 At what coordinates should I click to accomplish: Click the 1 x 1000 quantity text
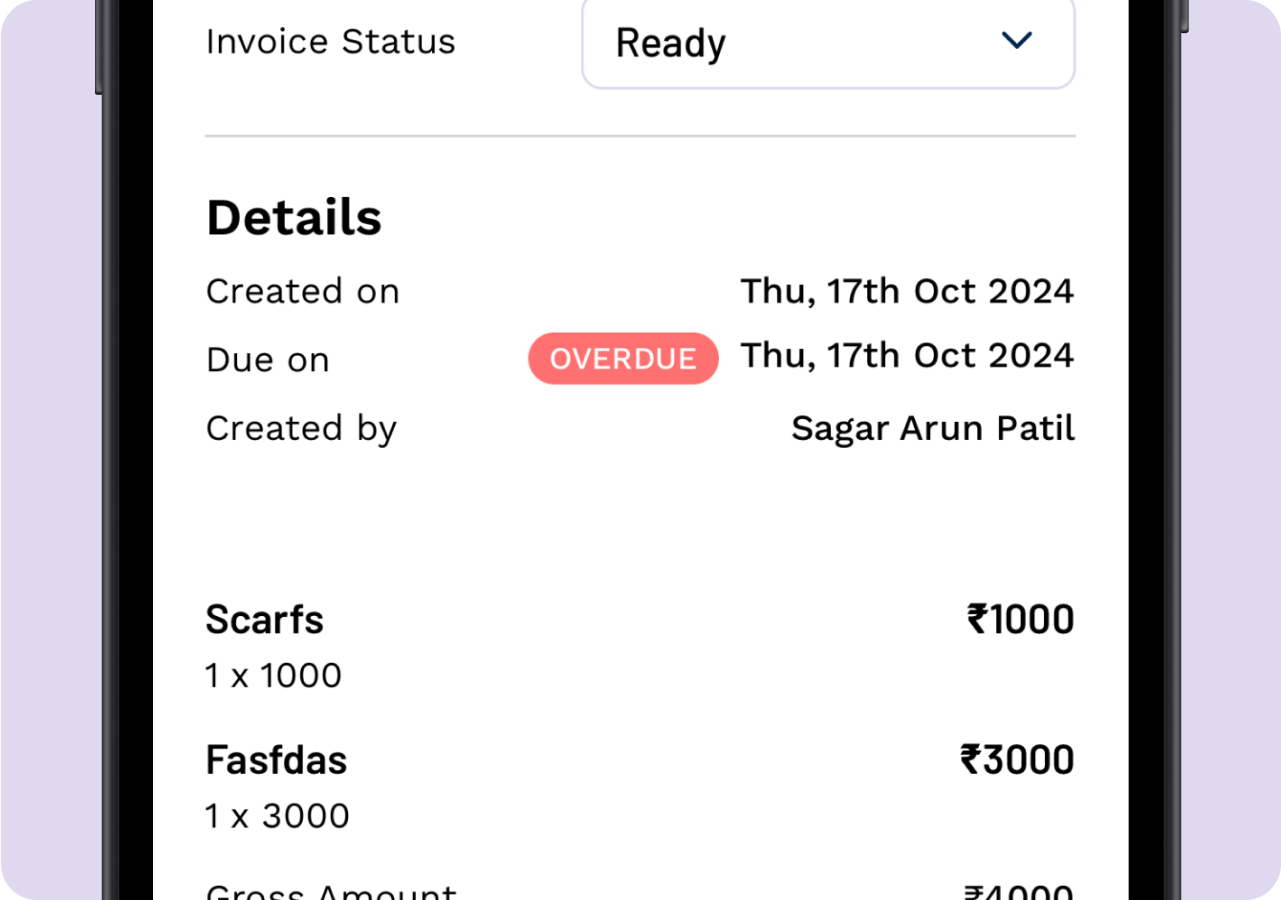tap(273, 675)
